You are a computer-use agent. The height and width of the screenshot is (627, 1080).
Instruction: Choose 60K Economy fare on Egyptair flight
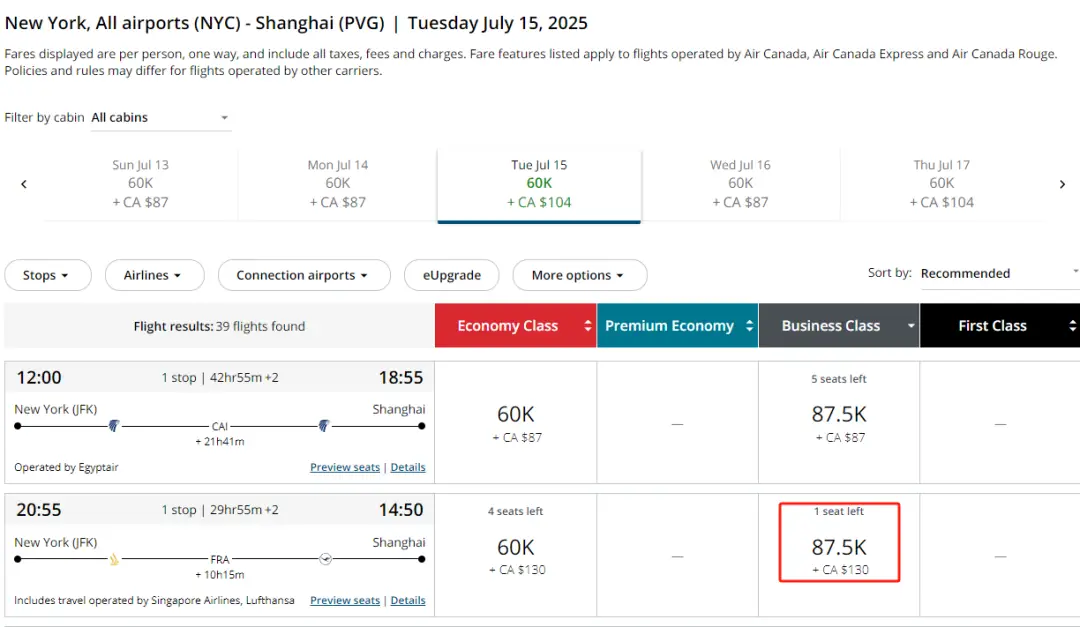(x=516, y=421)
